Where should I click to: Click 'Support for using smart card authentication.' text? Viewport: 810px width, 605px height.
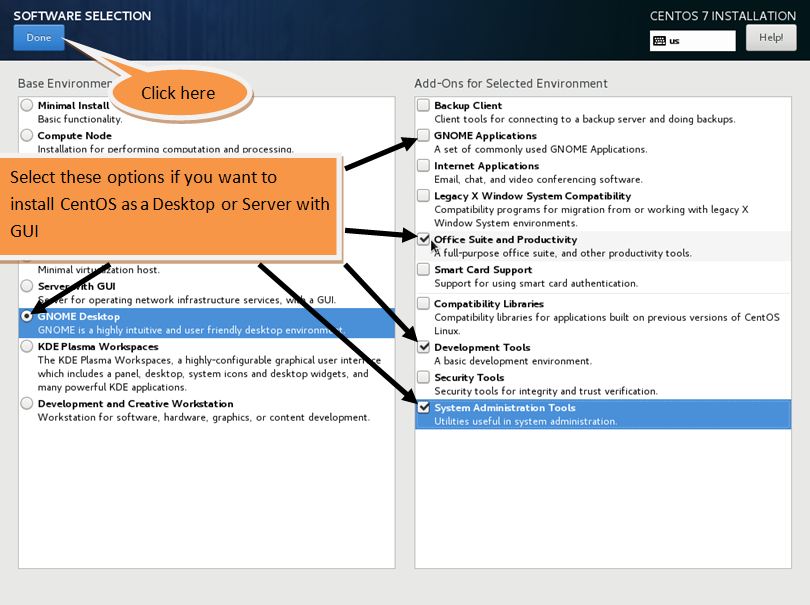tap(536, 283)
